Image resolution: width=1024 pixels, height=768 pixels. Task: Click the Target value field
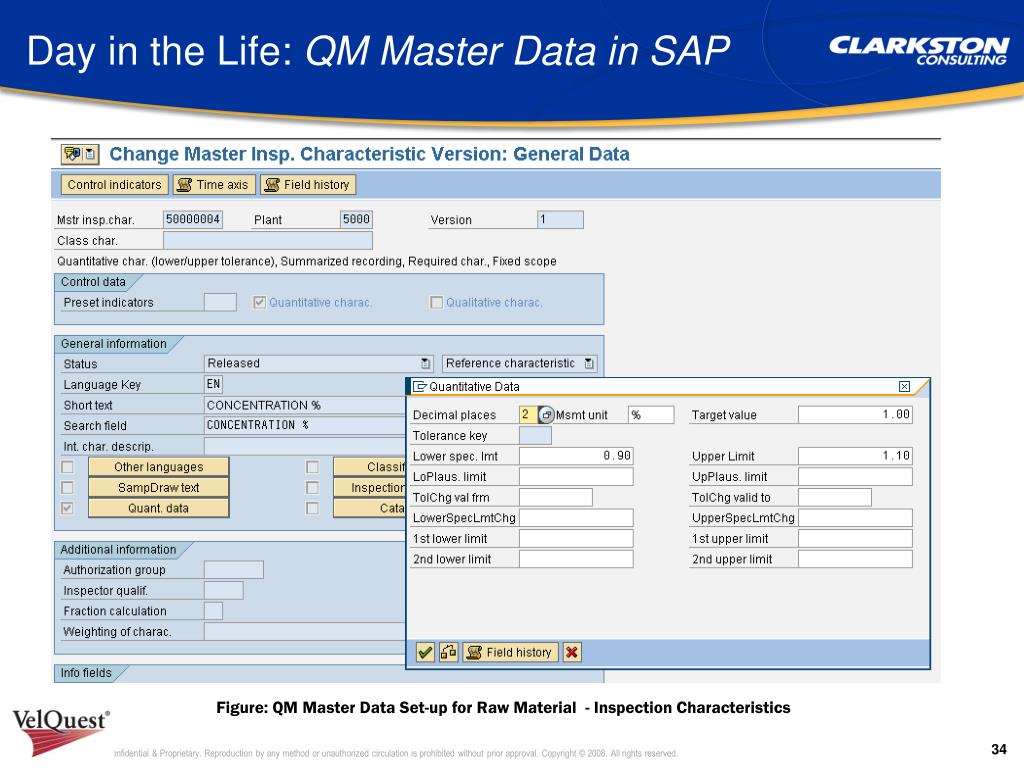[856, 415]
